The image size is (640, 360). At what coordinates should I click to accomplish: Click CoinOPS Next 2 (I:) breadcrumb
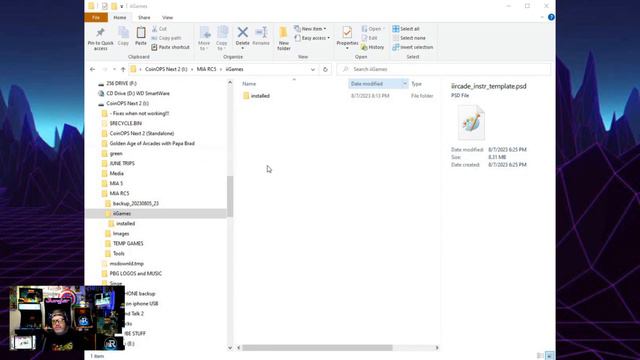tap(166, 69)
